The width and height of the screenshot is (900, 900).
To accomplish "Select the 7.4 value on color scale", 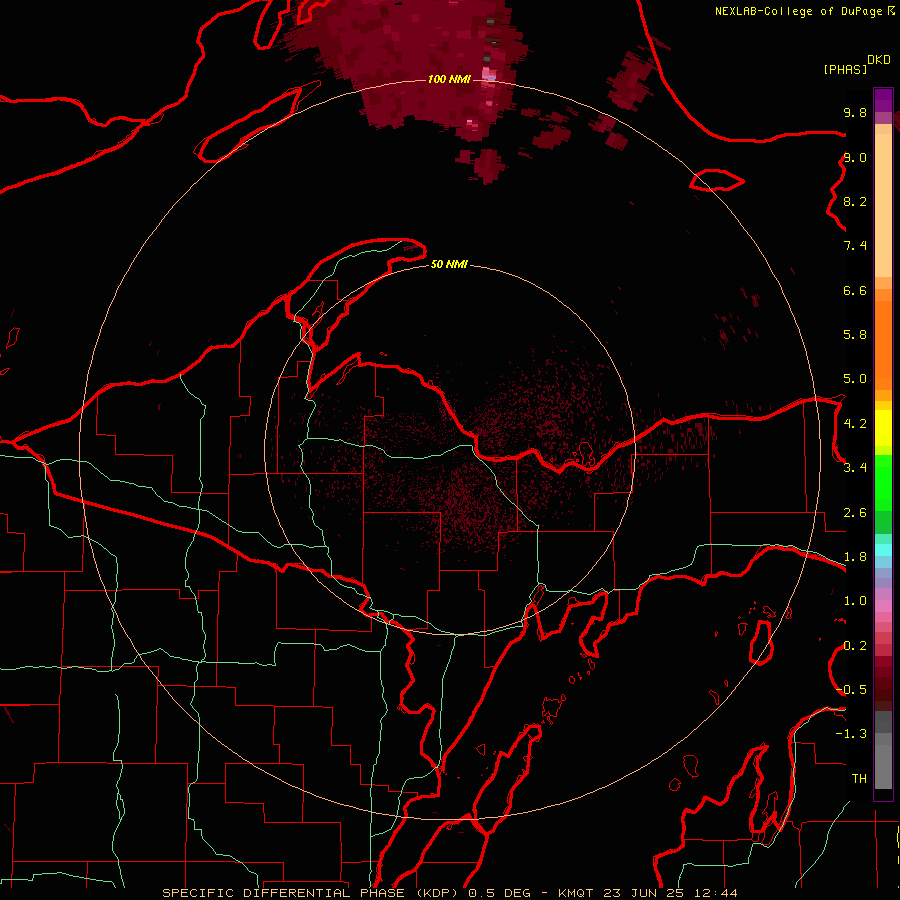I will coord(855,246).
